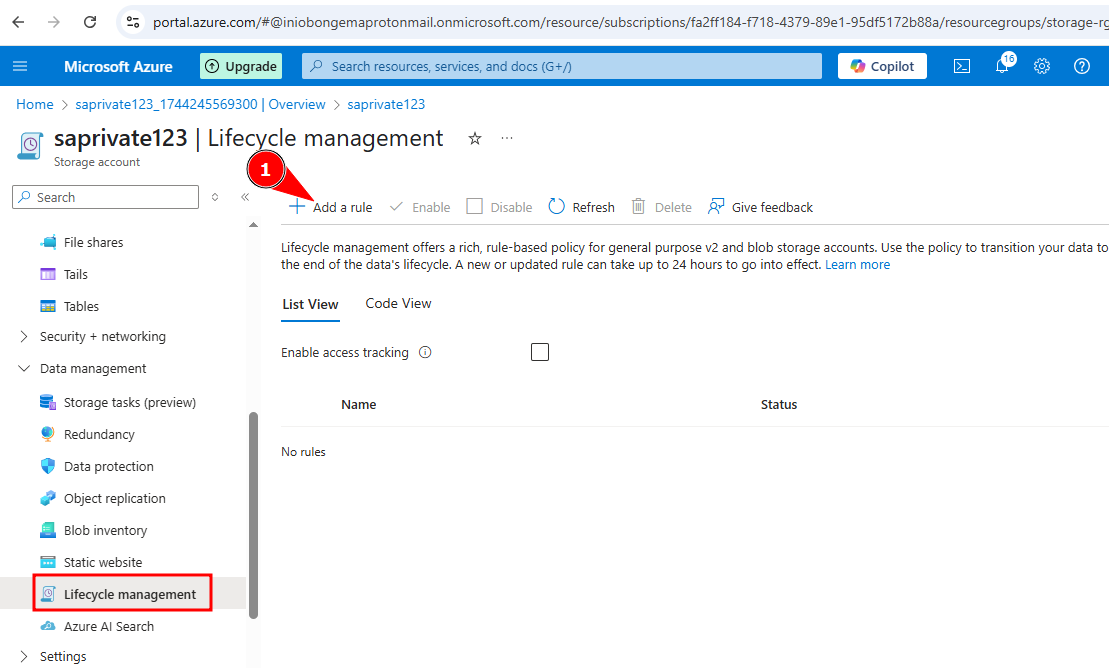Viewport: 1109px width, 668px height.
Task: Click the Upgrade button
Action: [x=241, y=67]
